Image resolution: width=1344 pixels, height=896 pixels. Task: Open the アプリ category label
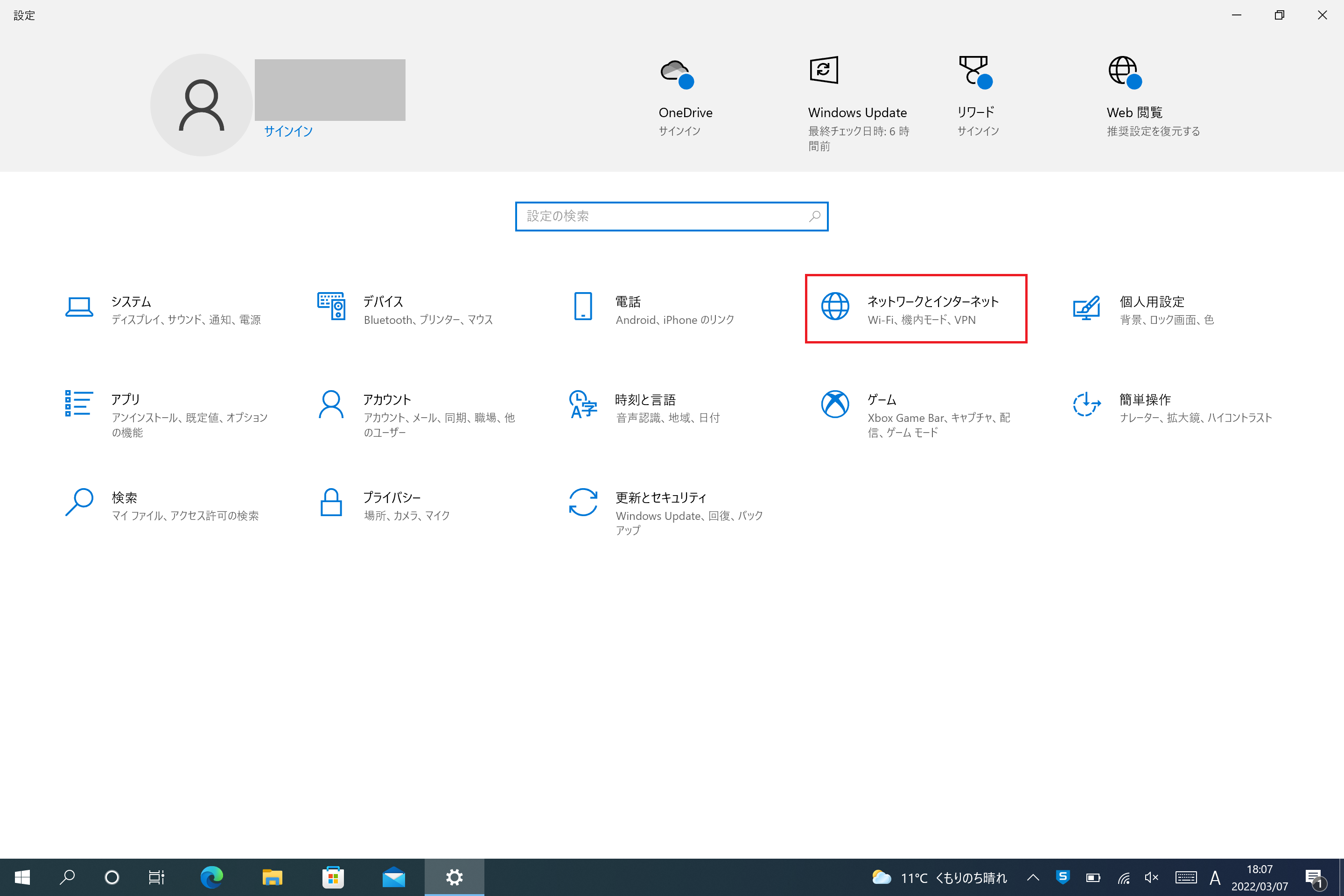point(126,399)
